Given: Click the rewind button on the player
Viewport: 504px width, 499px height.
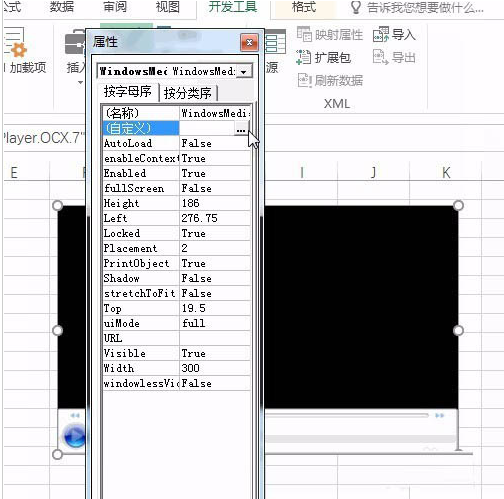Looking at the screenshot, I should (75, 415).
